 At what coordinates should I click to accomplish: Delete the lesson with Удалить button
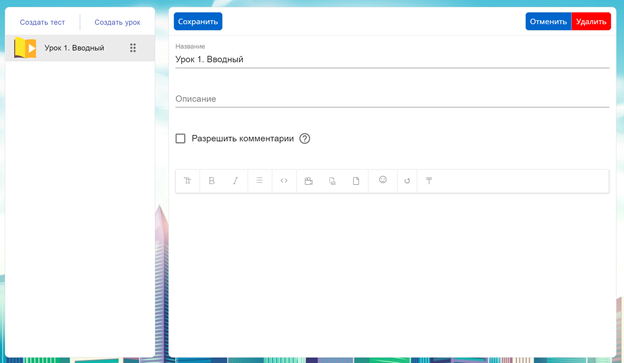[x=591, y=21]
